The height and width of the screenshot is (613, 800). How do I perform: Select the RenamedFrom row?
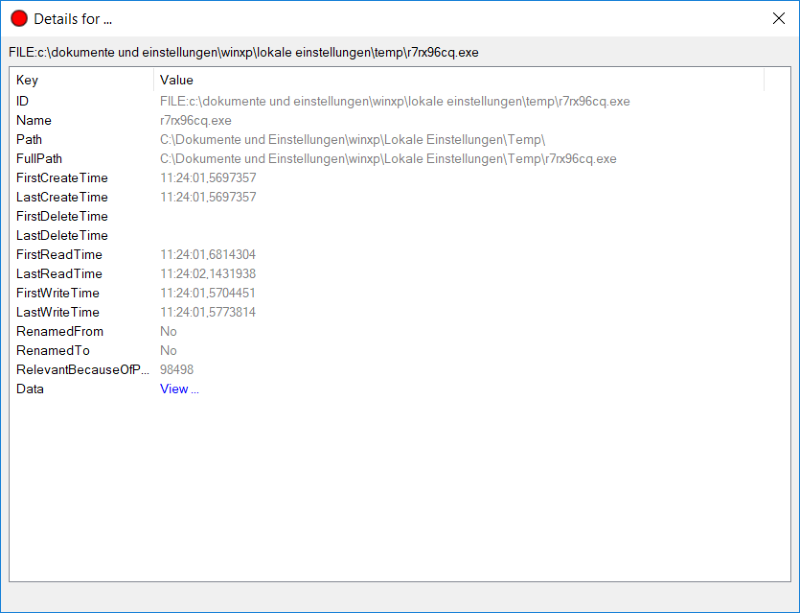click(x=59, y=331)
